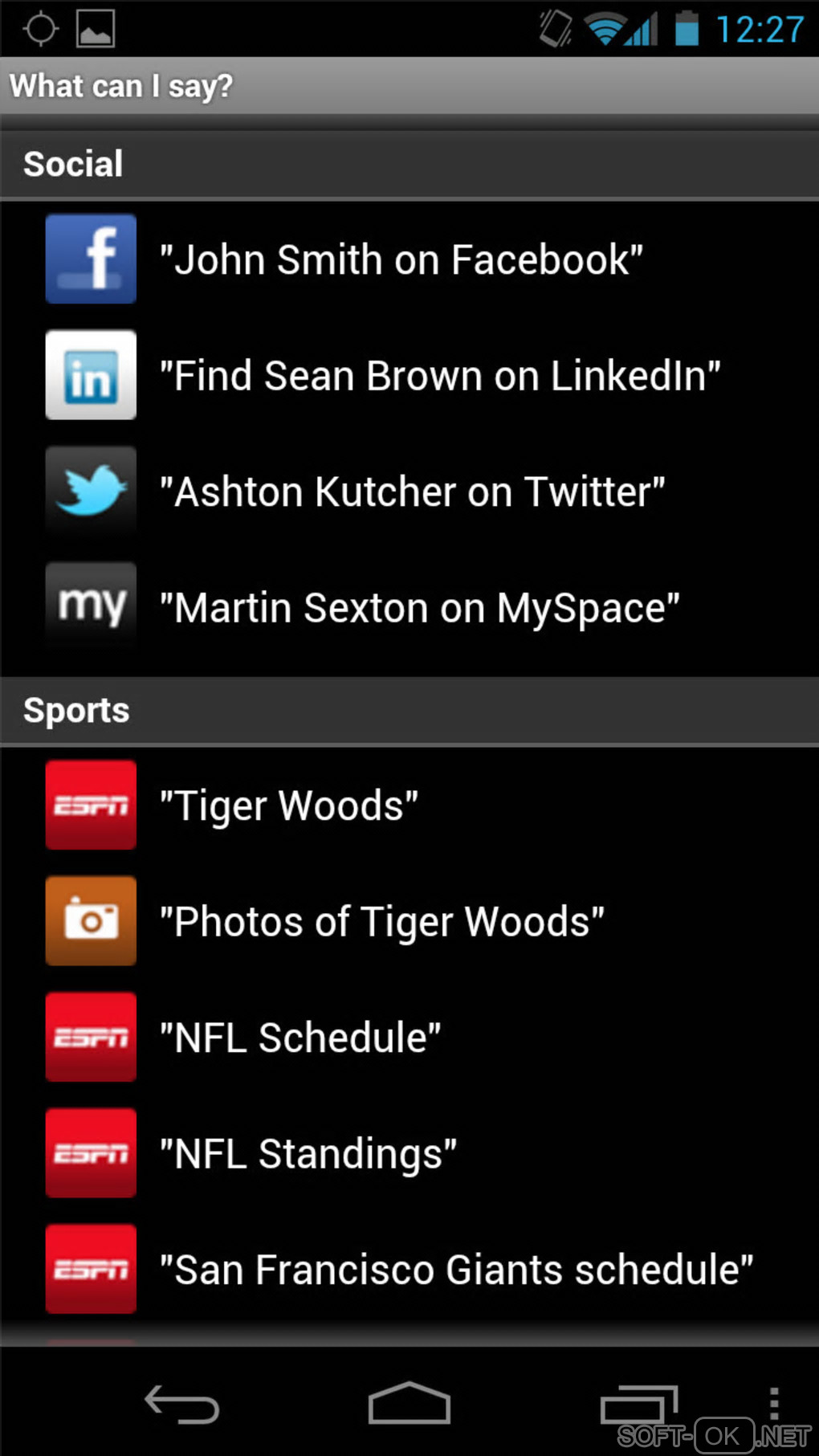Tap the ESPN icon beside NFL Schedule
The image size is (819, 1456).
pos(91,1037)
